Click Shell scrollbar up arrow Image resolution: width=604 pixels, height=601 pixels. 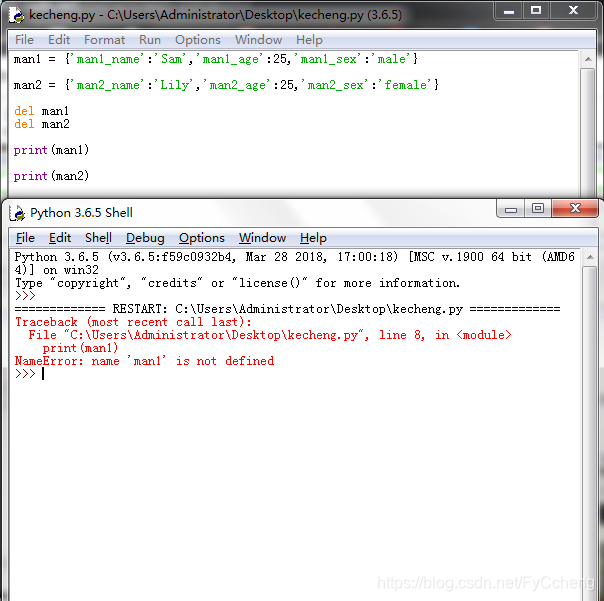[x=590, y=257]
